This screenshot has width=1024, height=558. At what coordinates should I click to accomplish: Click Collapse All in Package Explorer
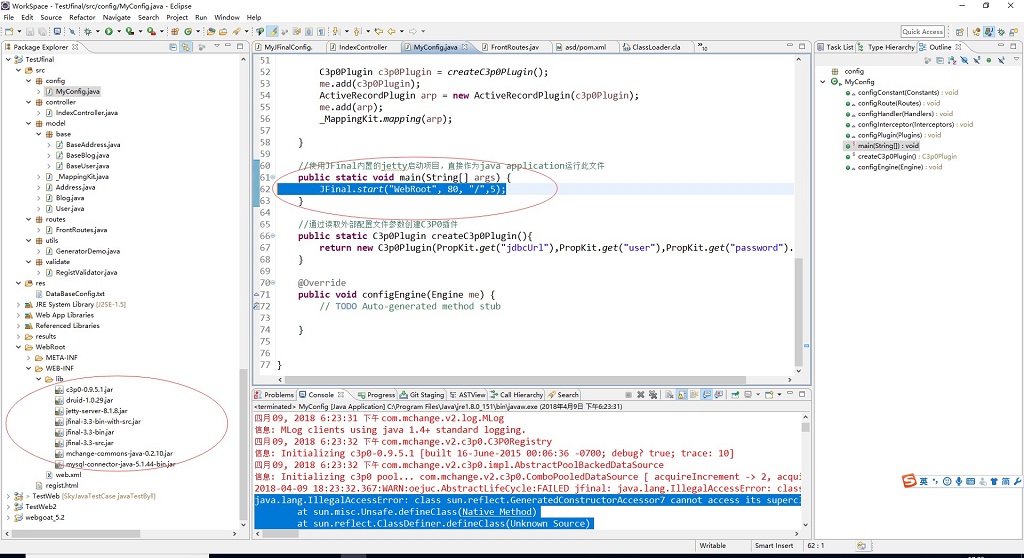(x=173, y=47)
